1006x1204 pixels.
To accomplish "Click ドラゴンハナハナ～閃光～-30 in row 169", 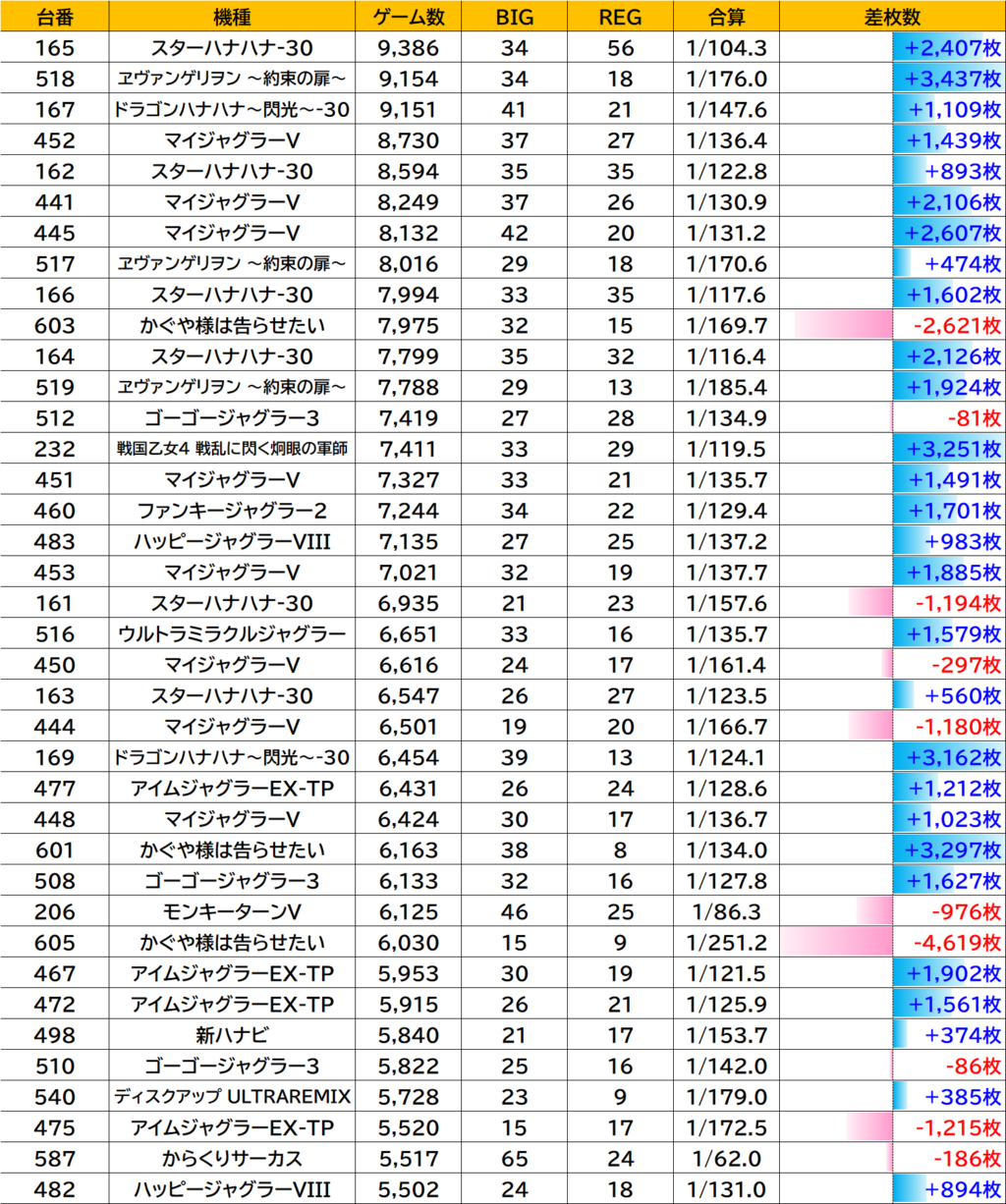I will point(233,756).
